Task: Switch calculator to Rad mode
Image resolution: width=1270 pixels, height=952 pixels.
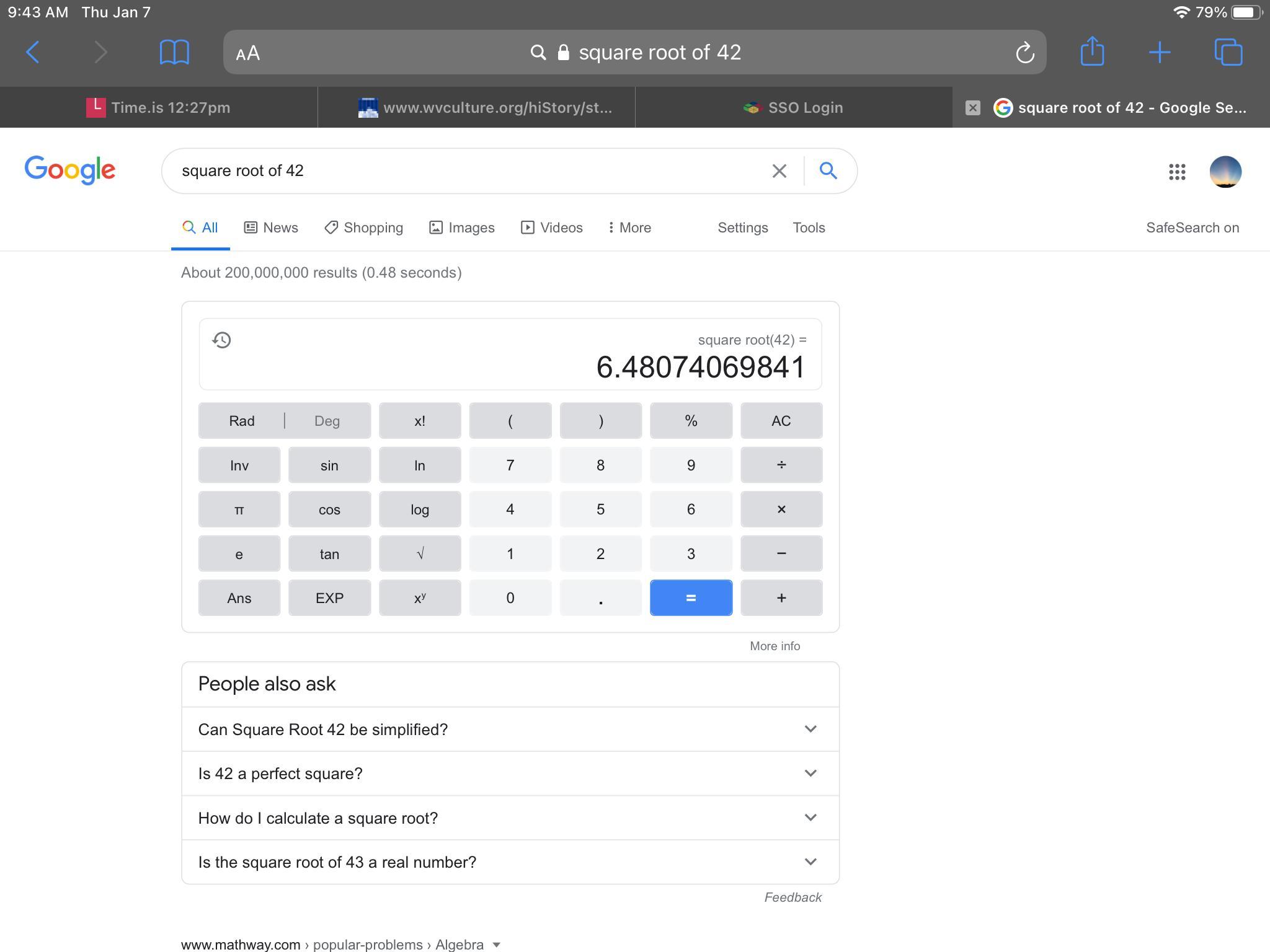Action: pyautogui.click(x=242, y=421)
